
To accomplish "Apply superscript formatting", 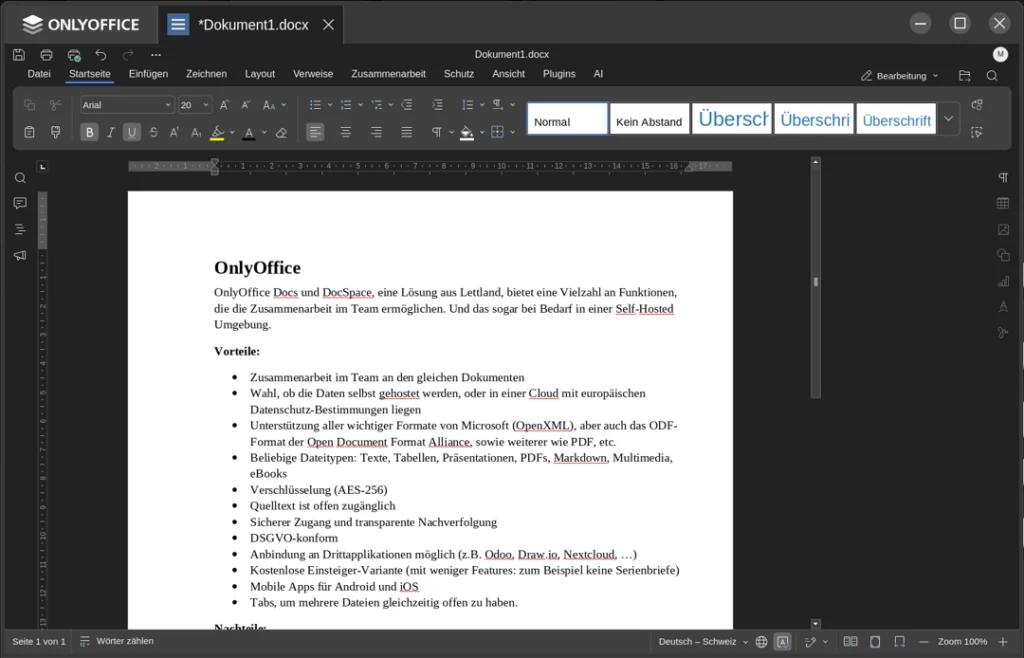I will click(174, 133).
